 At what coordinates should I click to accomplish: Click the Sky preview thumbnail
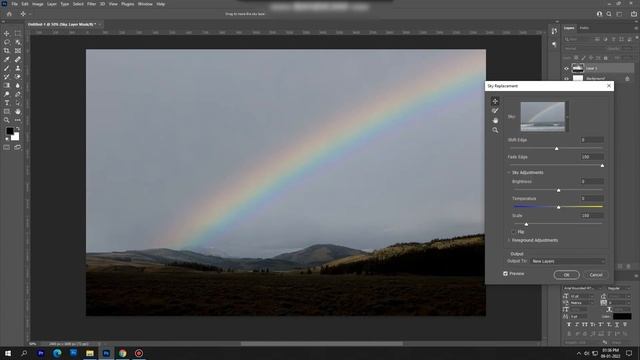point(542,117)
